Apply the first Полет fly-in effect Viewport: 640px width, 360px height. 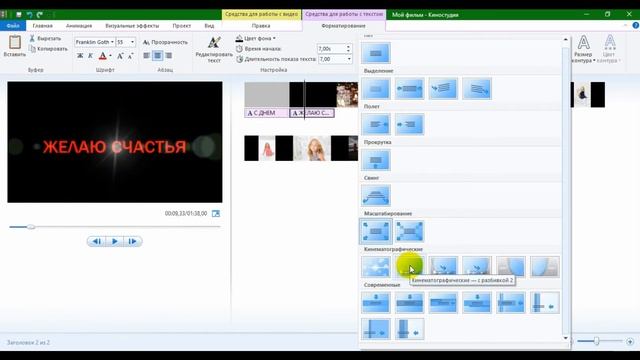pyautogui.click(x=376, y=124)
